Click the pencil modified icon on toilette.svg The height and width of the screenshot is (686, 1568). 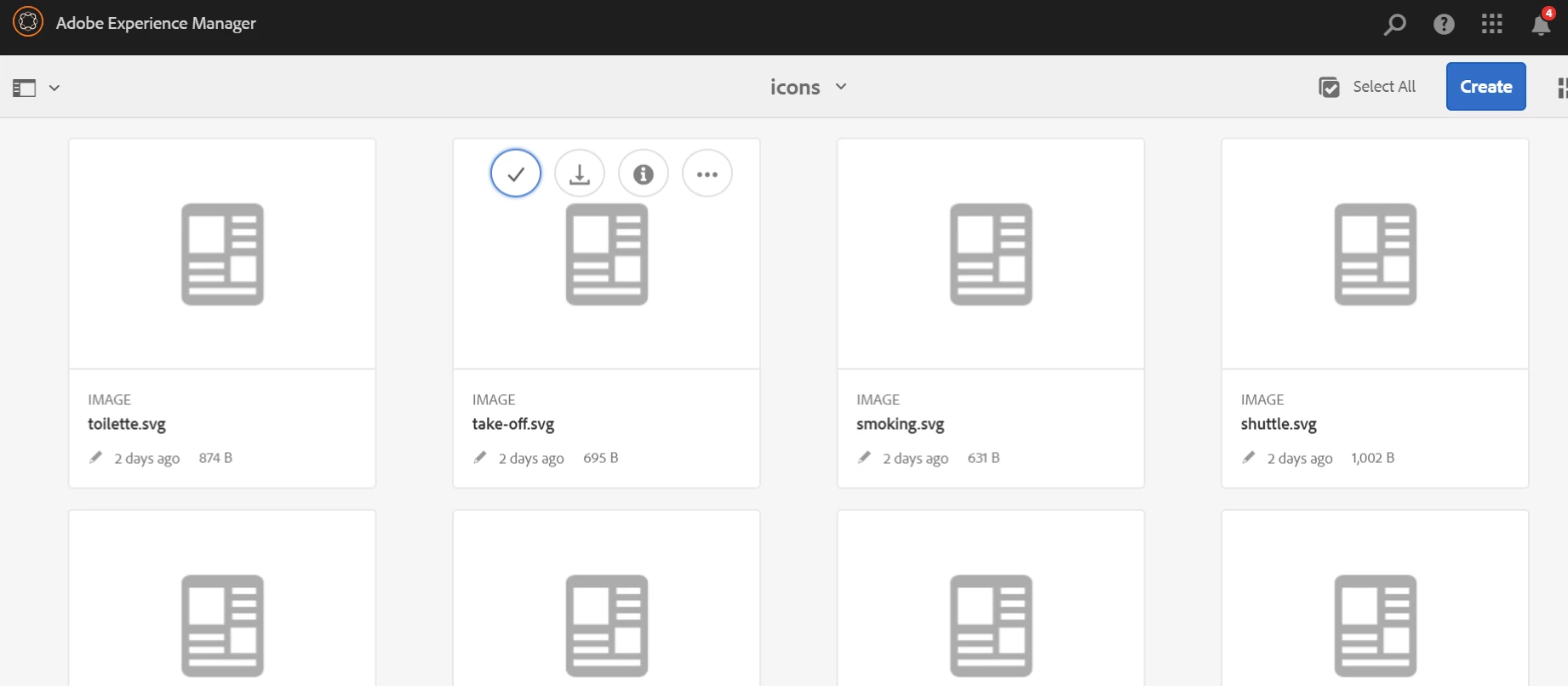tap(95, 458)
